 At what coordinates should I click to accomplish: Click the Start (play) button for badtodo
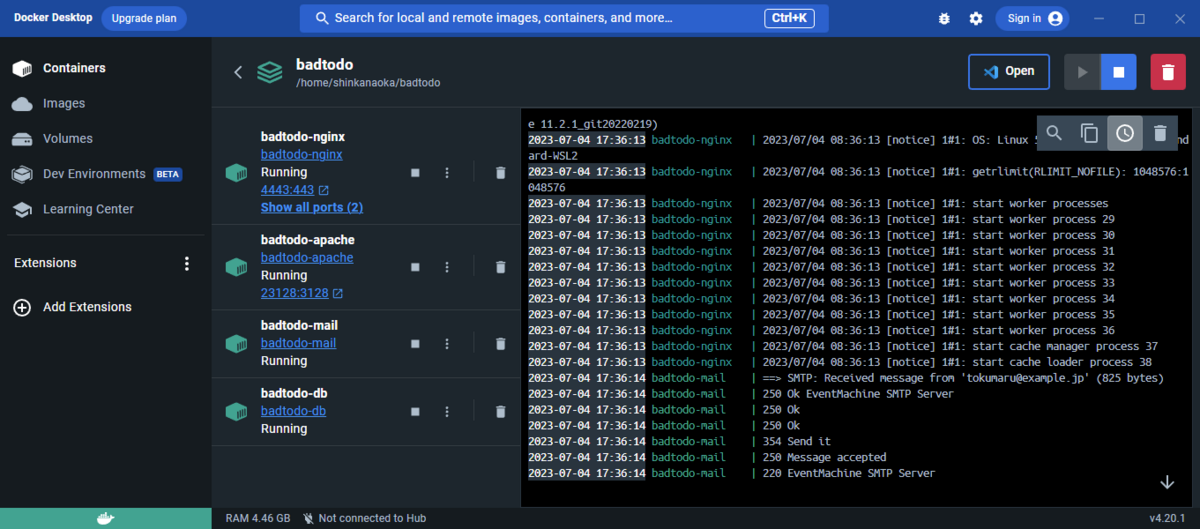(1082, 72)
